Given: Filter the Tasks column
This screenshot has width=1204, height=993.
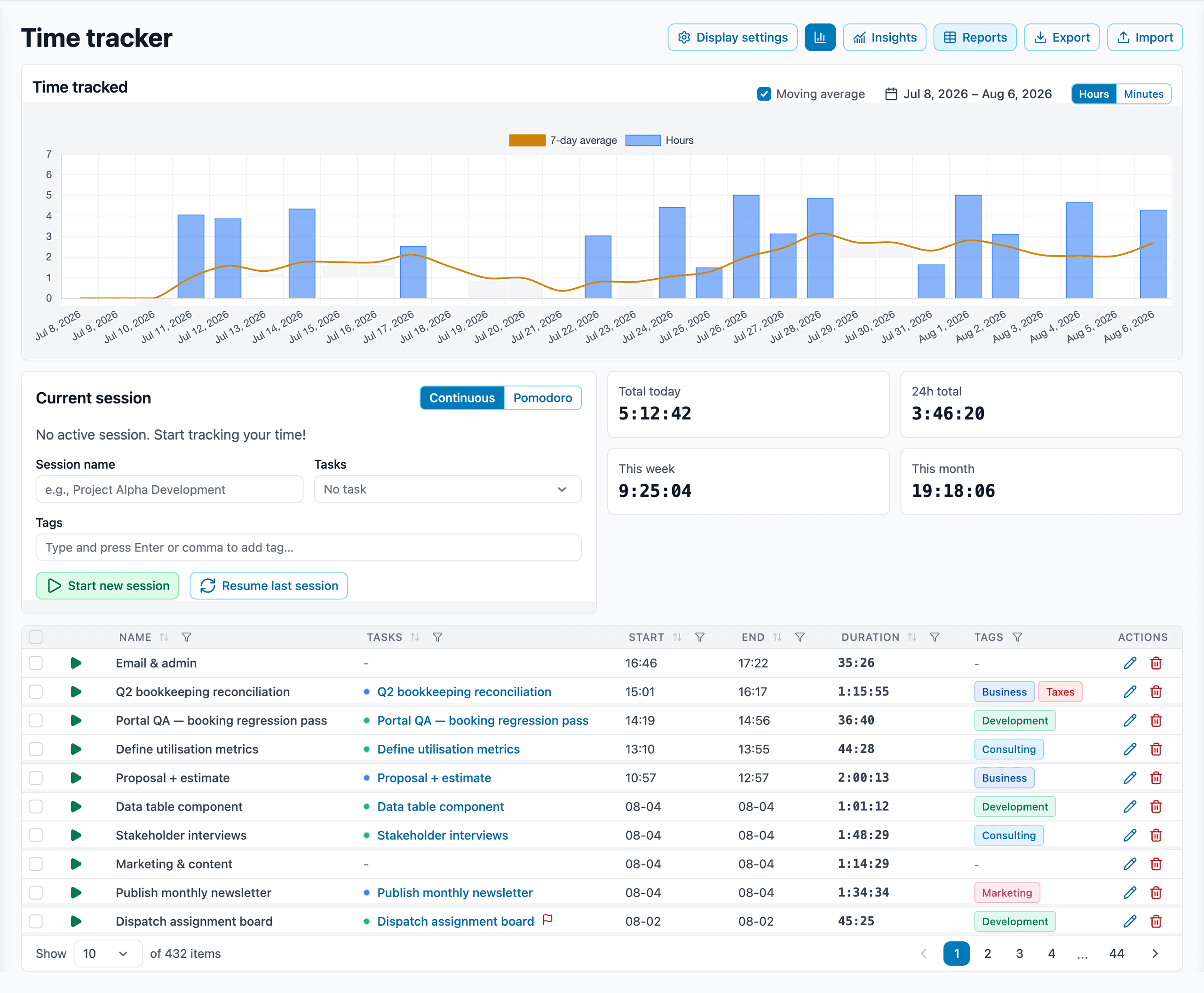Looking at the screenshot, I should [437, 637].
